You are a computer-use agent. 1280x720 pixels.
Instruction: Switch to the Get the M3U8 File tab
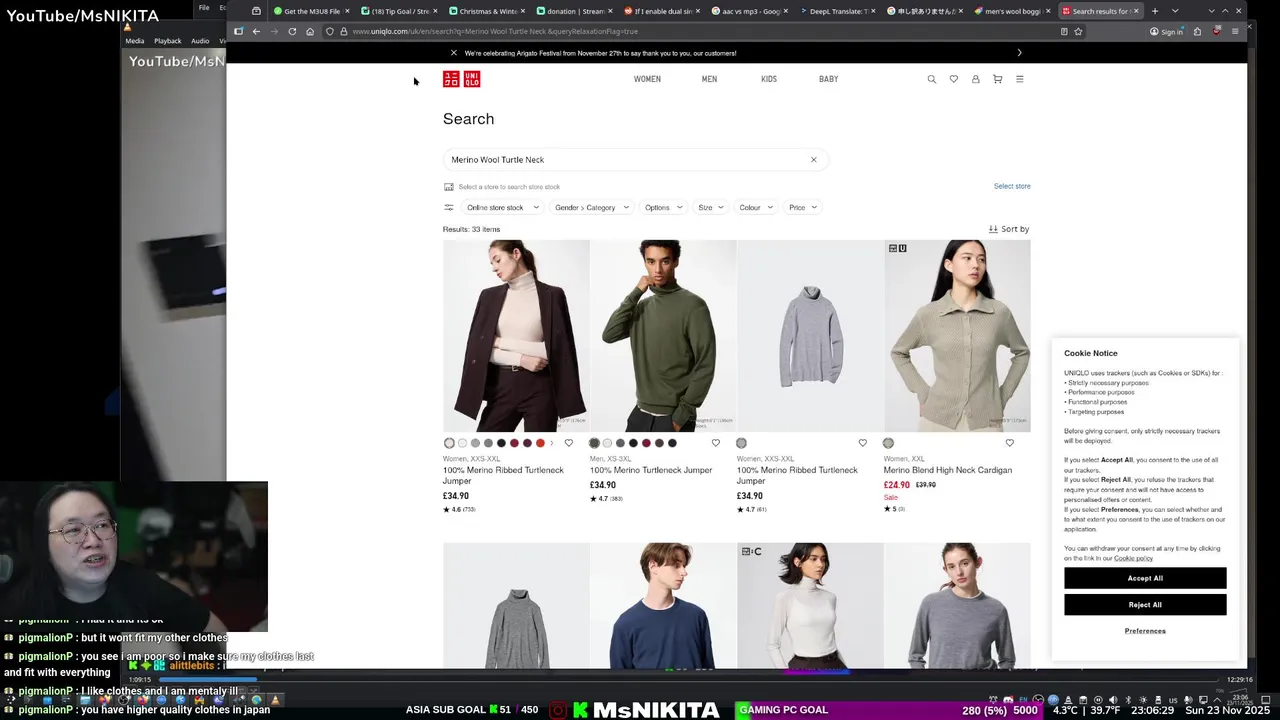point(312,11)
